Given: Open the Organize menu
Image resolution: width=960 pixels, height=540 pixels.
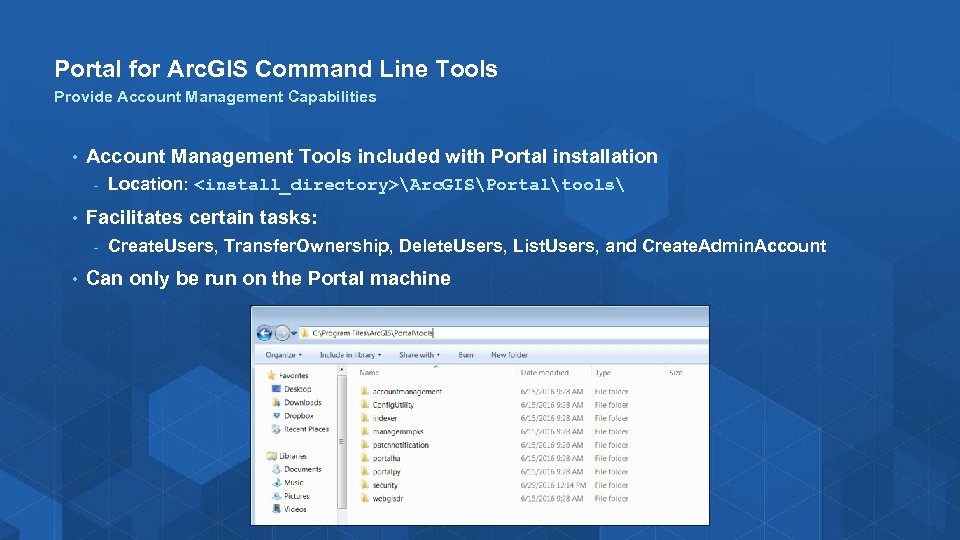Looking at the screenshot, I should coord(283,355).
